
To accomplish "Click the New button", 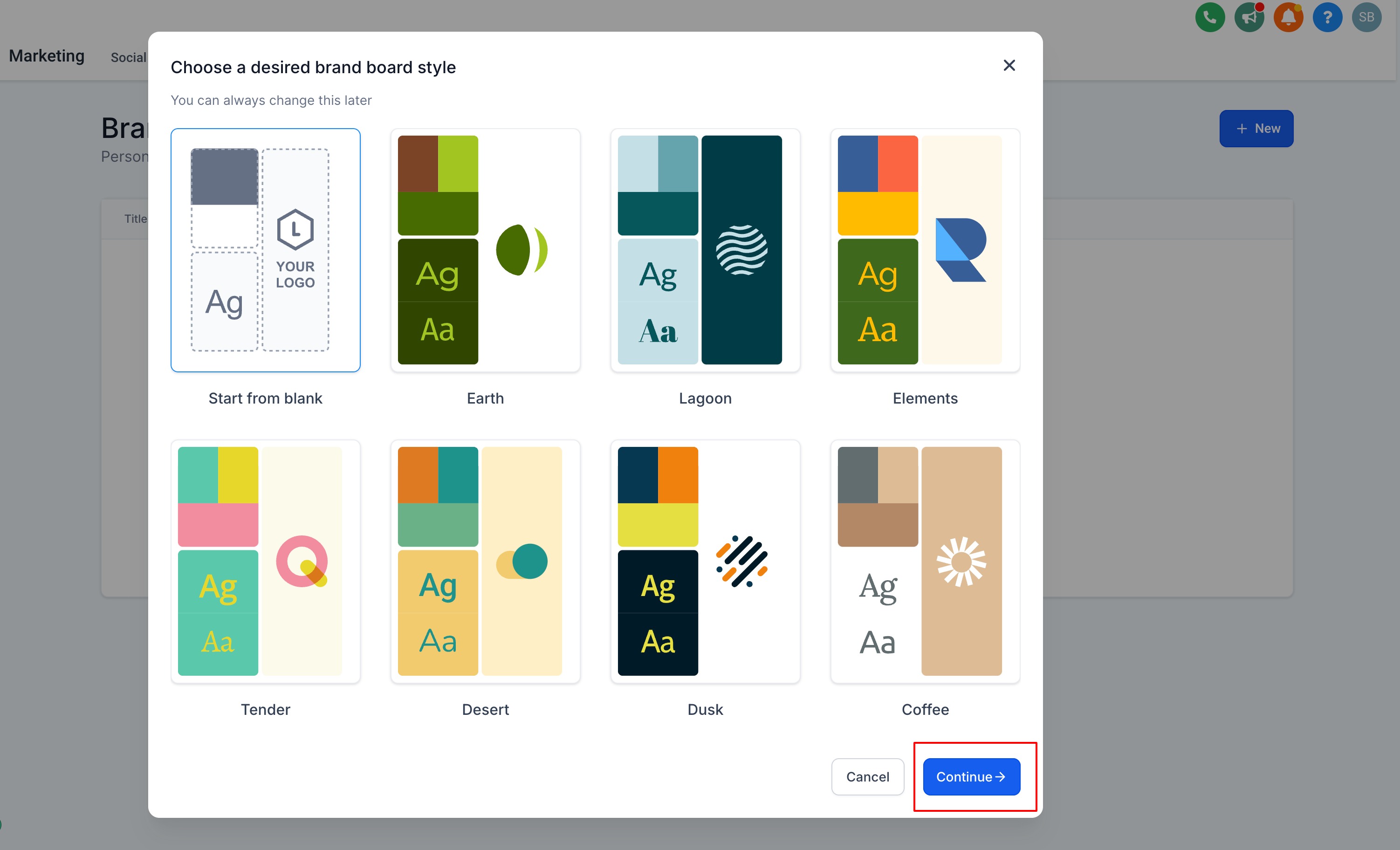I will [1256, 129].
